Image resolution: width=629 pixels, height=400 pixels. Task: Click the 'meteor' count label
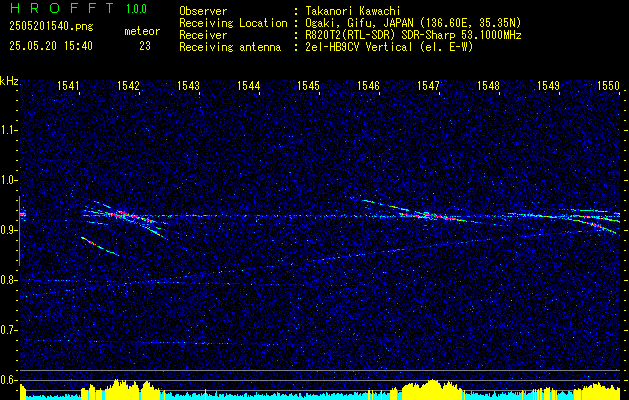pyautogui.click(x=142, y=31)
